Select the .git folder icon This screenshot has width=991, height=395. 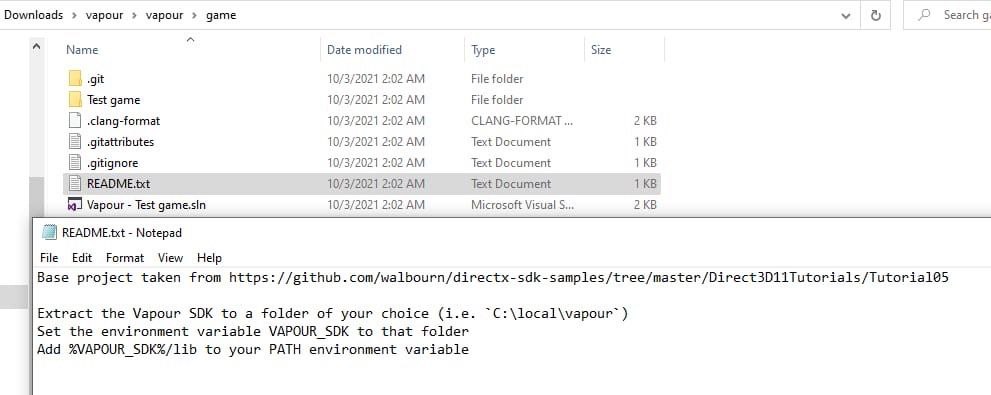click(75, 79)
